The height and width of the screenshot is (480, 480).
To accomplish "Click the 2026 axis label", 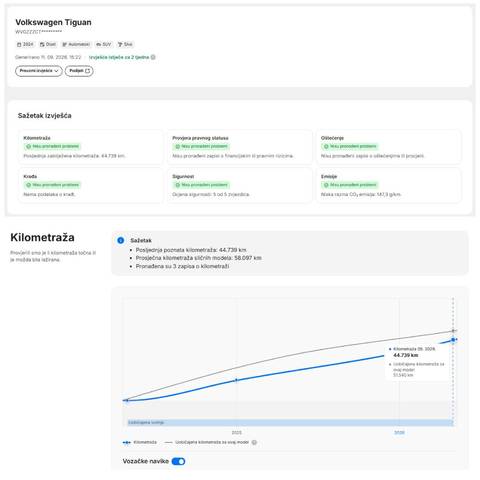I will pyautogui.click(x=399, y=433).
